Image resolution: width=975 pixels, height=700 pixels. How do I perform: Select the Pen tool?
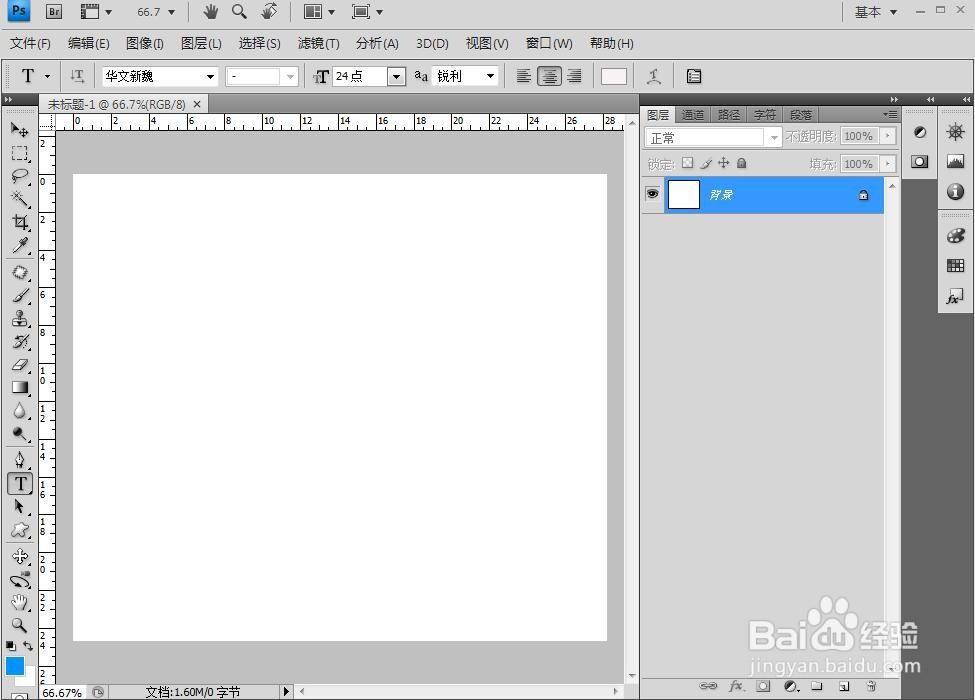(x=20, y=460)
